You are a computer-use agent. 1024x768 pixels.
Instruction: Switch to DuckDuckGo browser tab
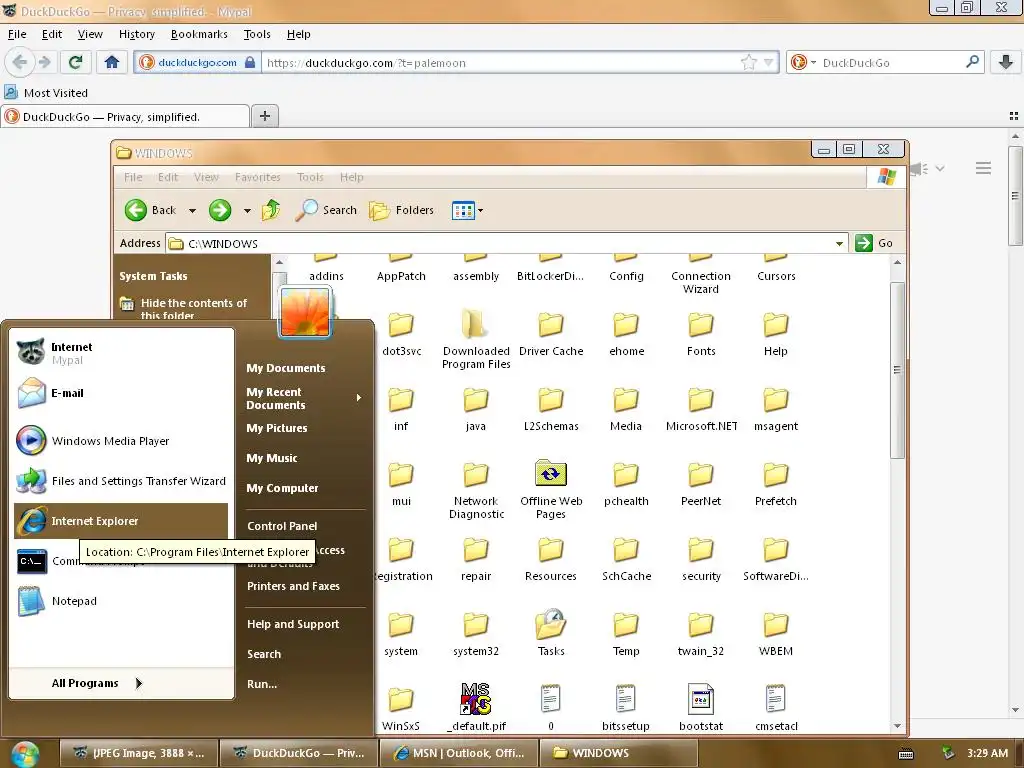point(125,117)
